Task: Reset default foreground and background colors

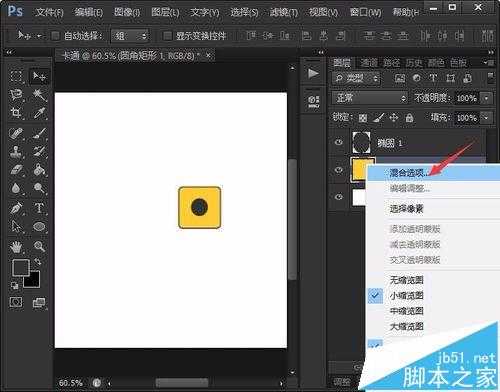Action: (x=14, y=285)
